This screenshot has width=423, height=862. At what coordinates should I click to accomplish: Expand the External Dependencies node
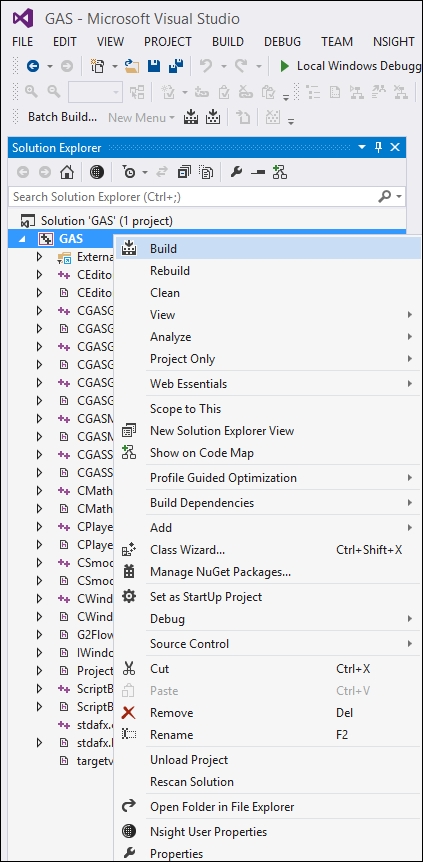[39, 257]
